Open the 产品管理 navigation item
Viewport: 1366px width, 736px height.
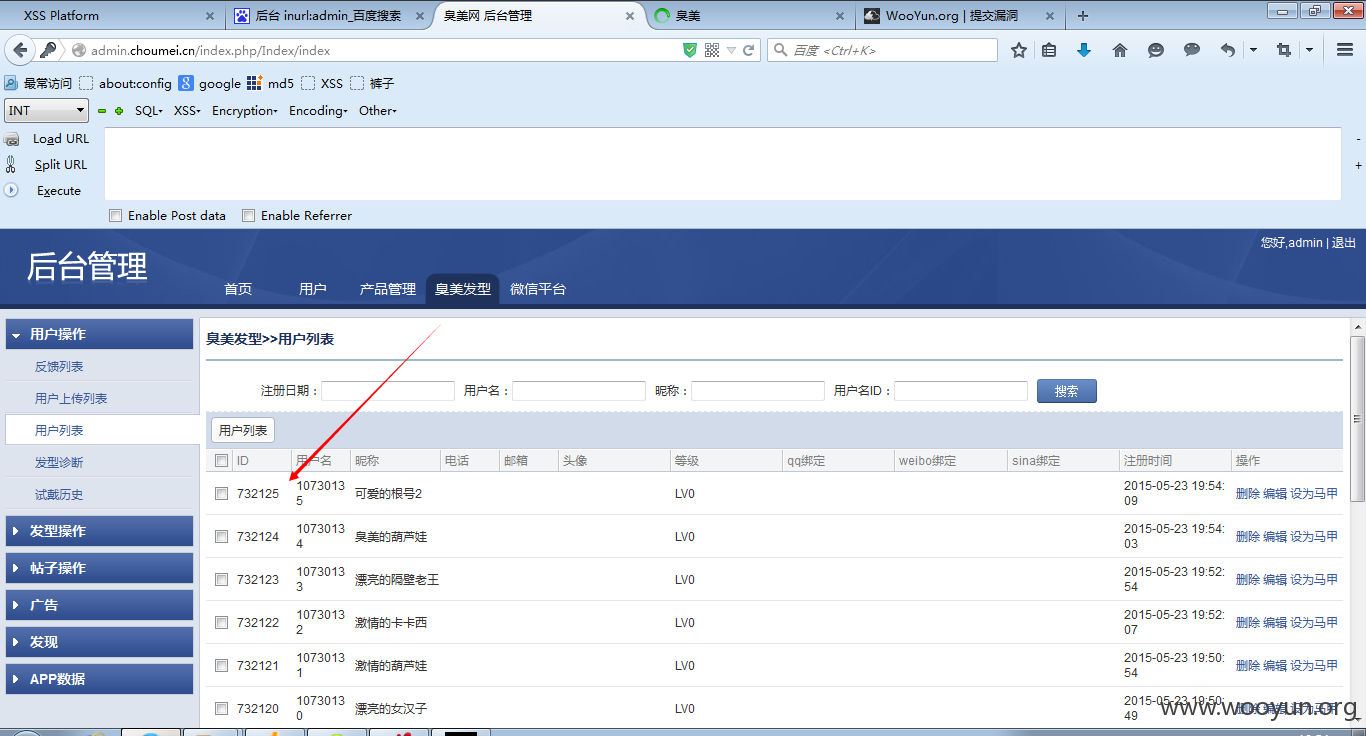(388, 289)
